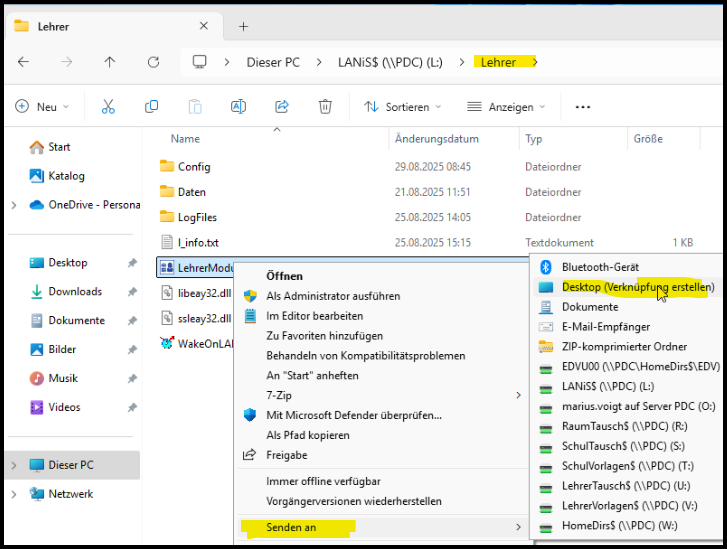Viewport: 727px width, 549px height.
Task: Click the Delete trash can icon
Action: pos(325,106)
